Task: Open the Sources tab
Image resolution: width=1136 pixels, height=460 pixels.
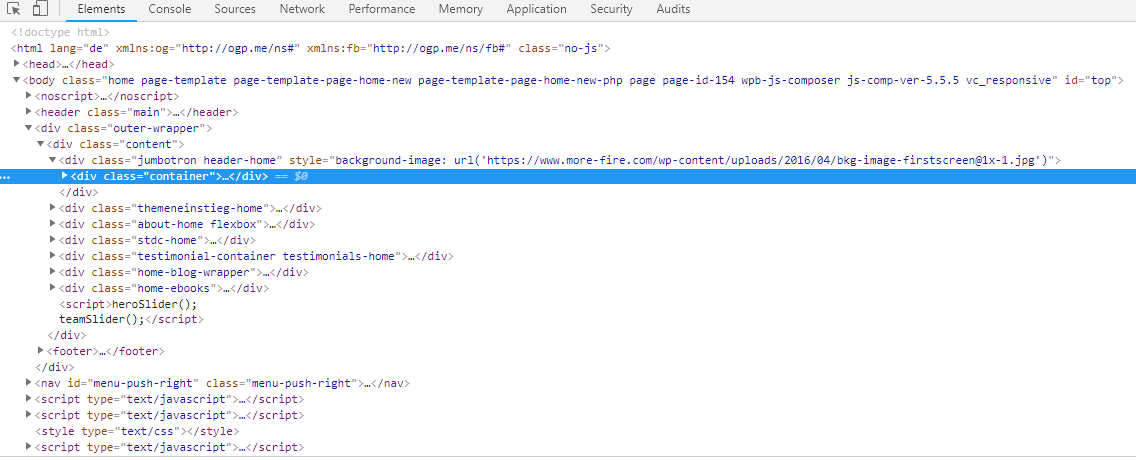Action: (x=235, y=9)
